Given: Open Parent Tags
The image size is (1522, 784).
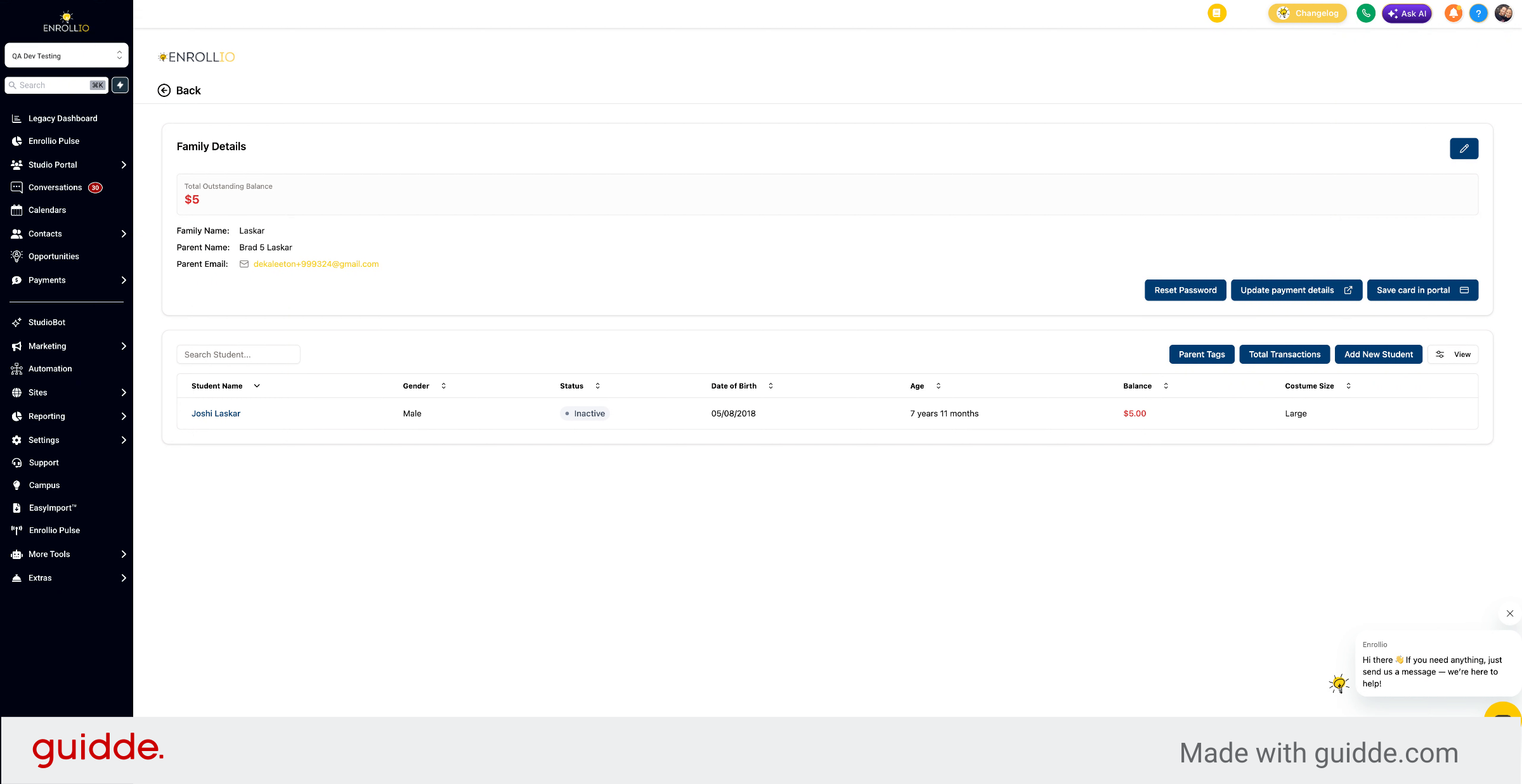Looking at the screenshot, I should (1201, 354).
